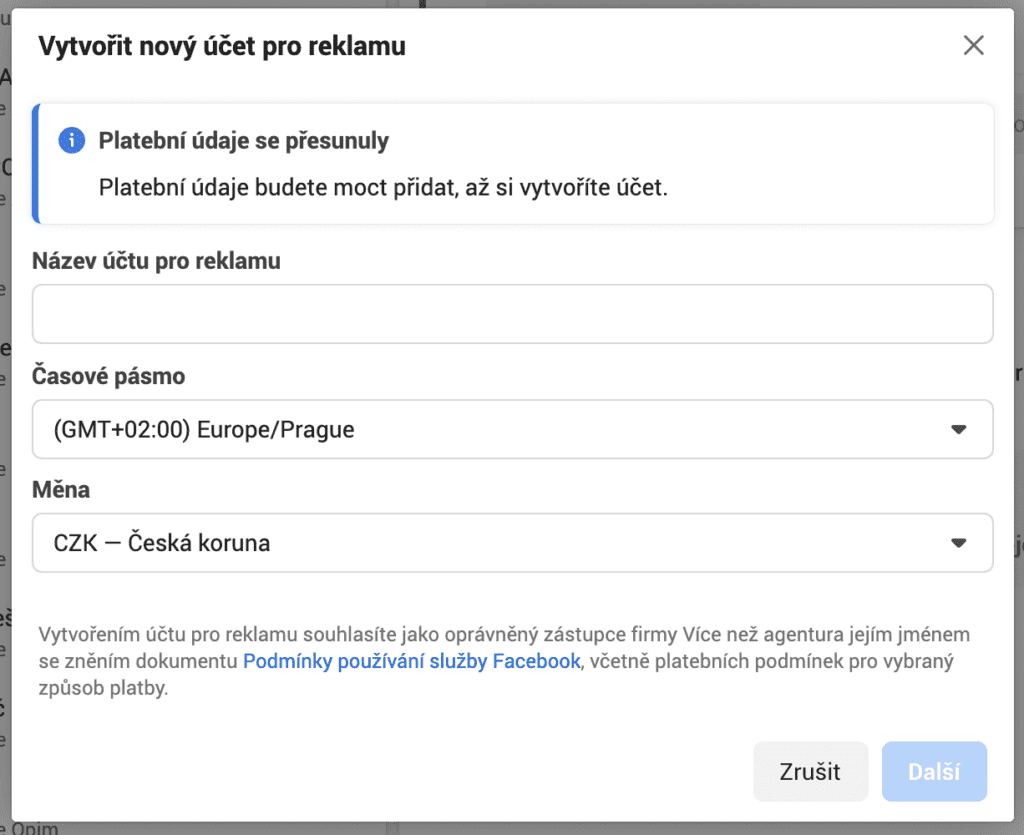This screenshot has height=835, width=1024.
Task: Open Podmínky používání služby Facebook link
Action: pyautogui.click(x=411, y=661)
